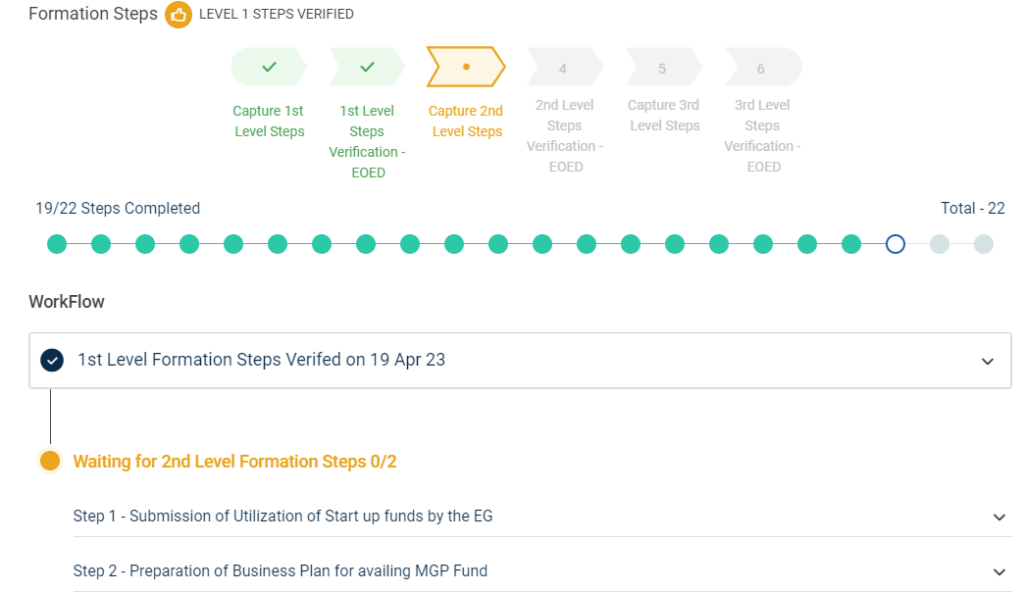
Task: Click the orange thumbs-up verified badge icon
Action: [x=178, y=15]
